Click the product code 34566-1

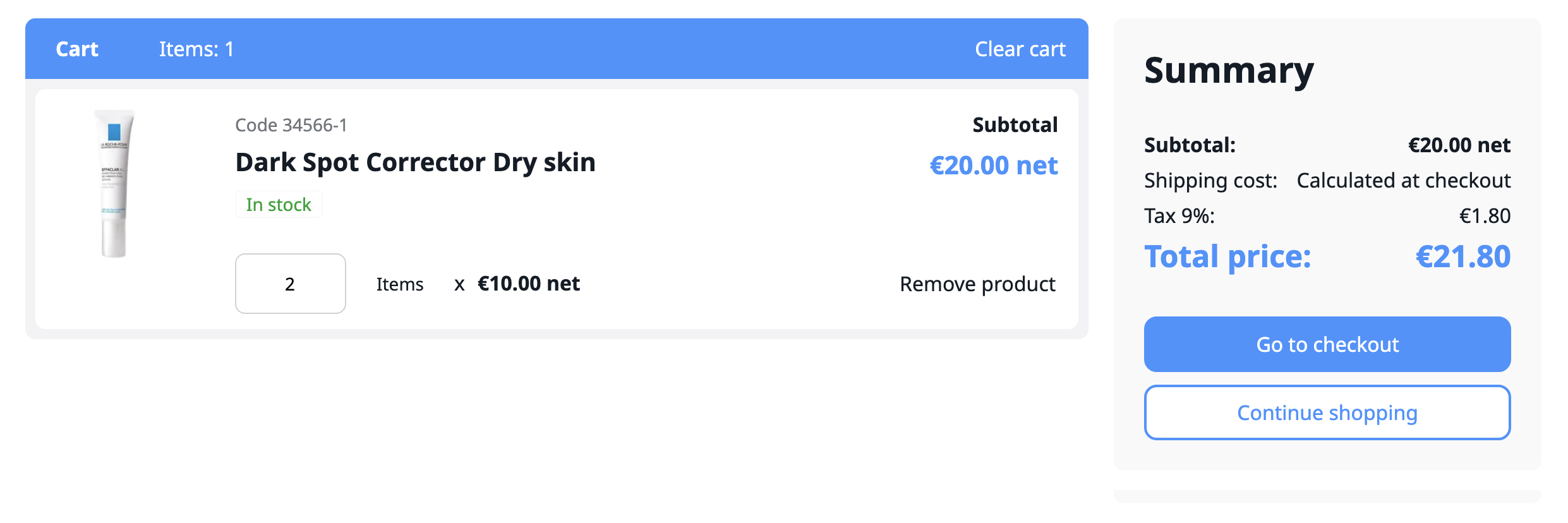tap(290, 124)
